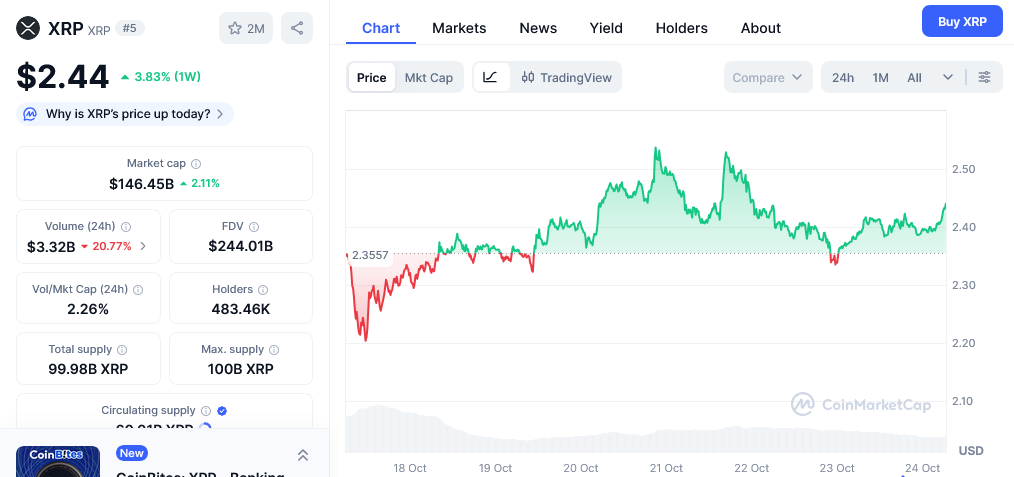Click the share icon button
1014x477 pixels.
(x=297, y=28)
